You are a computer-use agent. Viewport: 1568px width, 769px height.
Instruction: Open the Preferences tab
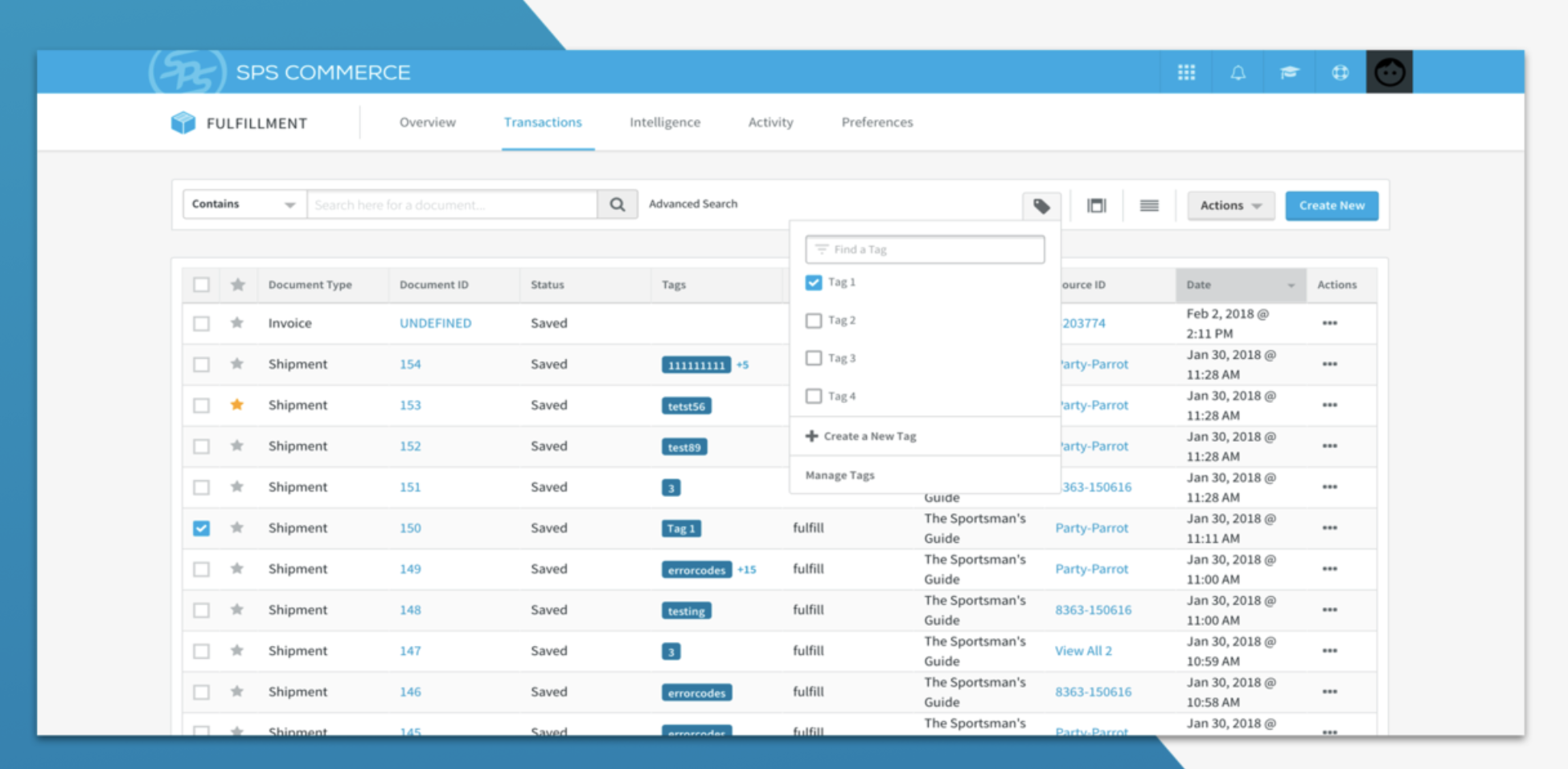tap(877, 122)
